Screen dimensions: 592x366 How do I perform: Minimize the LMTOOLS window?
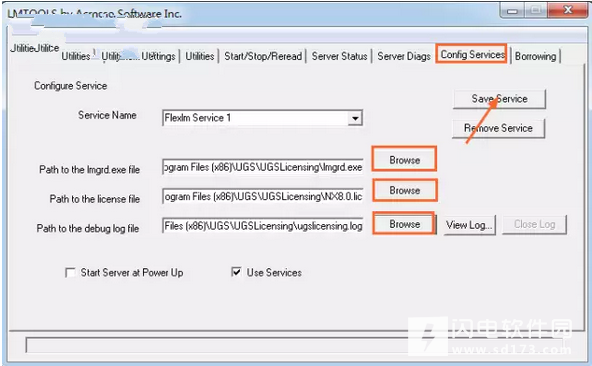pos(512,10)
